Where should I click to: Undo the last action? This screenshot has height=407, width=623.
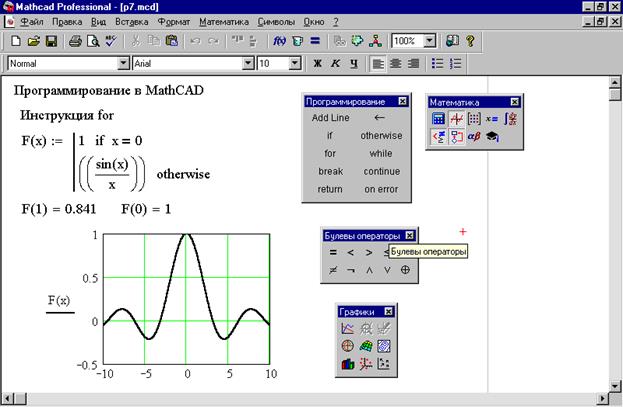pyautogui.click(x=195, y=41)
